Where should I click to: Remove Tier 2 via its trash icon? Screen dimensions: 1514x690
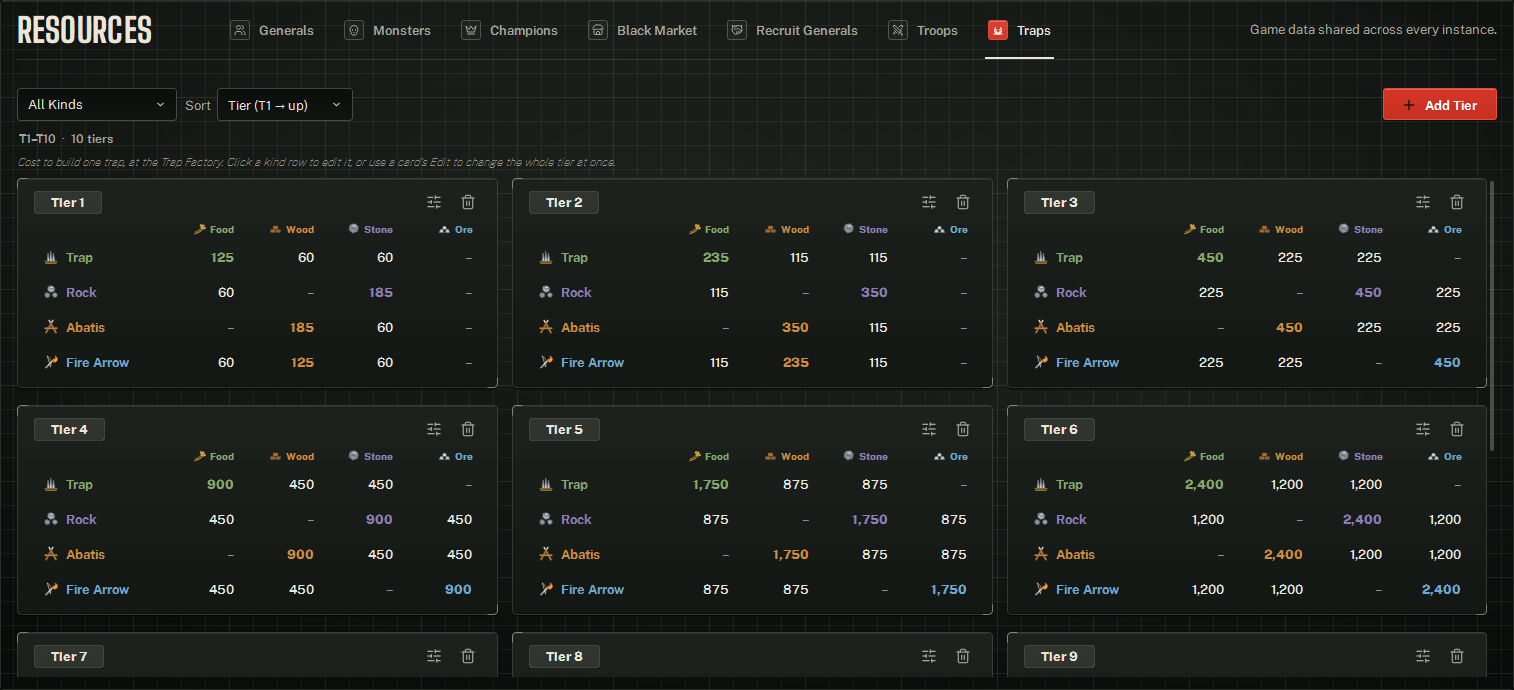[963, 202]
